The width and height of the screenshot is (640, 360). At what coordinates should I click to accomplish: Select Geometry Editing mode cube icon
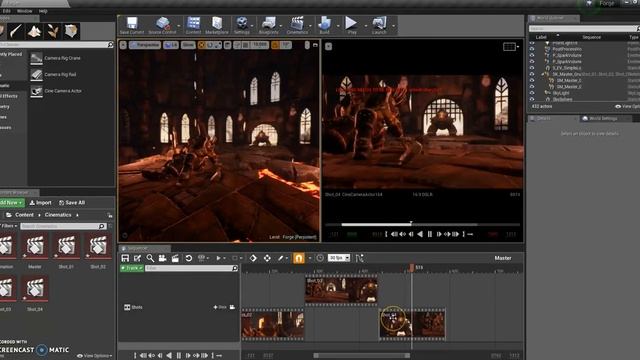[x=71, y=31]
